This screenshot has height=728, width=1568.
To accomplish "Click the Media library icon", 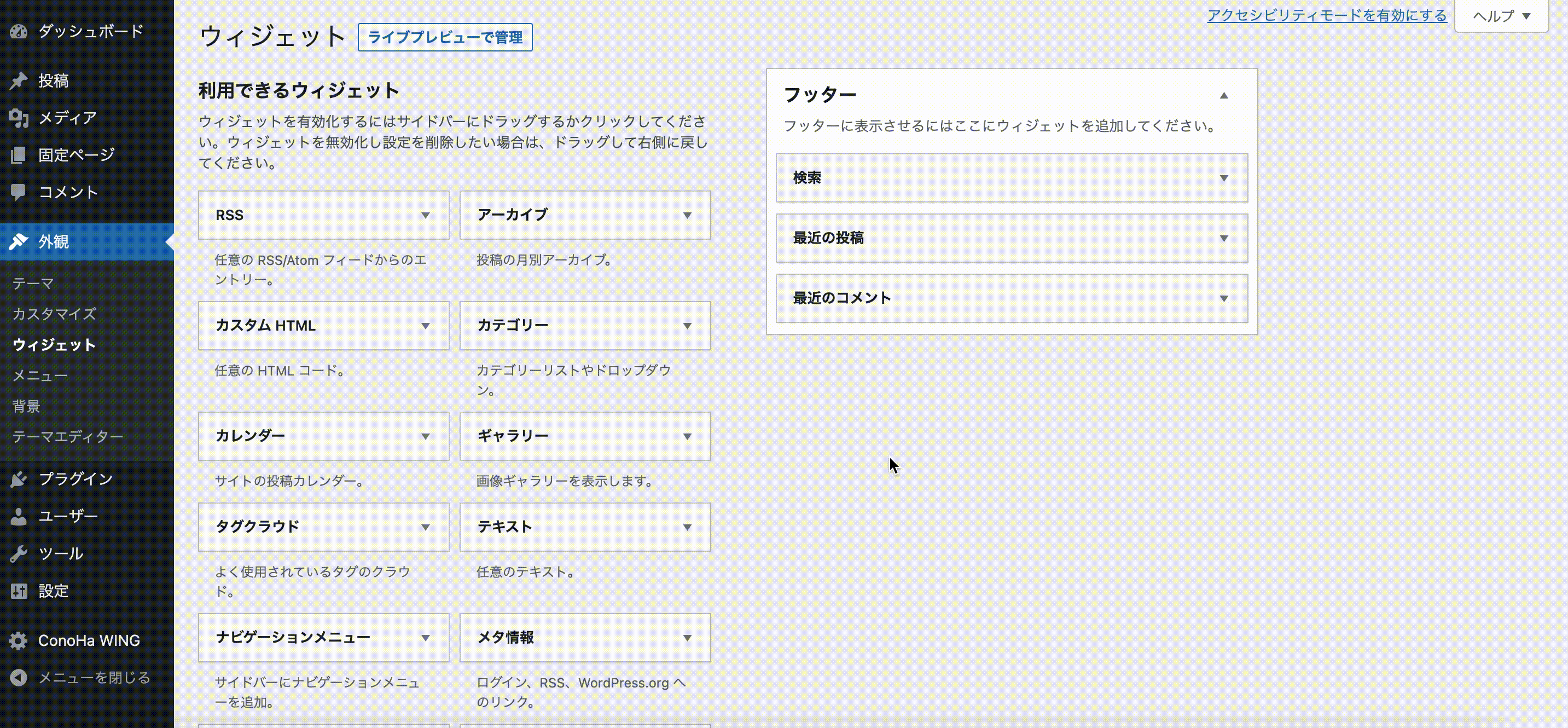I will click(19, 118).
